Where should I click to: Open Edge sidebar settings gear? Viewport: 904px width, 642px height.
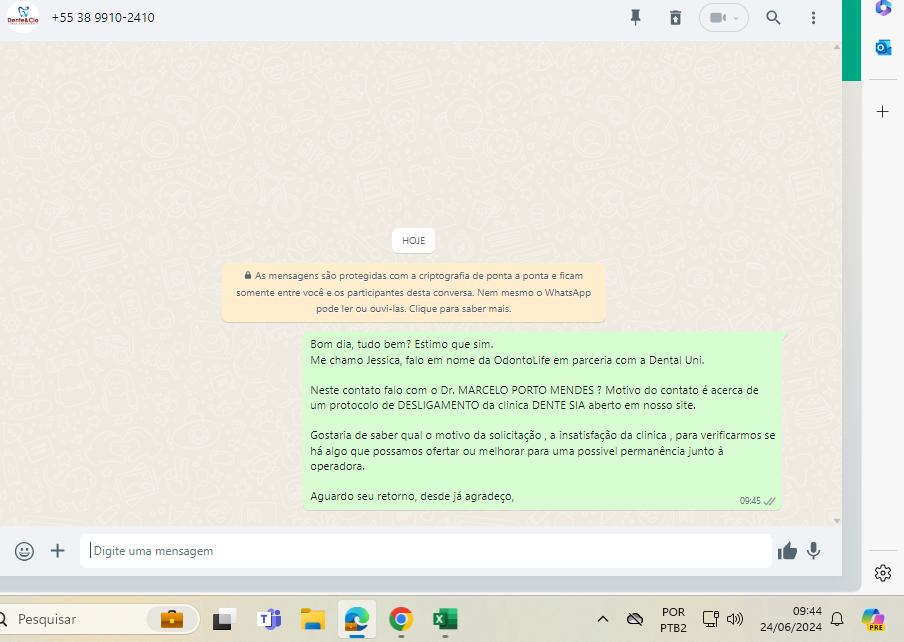[x=883, y=573]
